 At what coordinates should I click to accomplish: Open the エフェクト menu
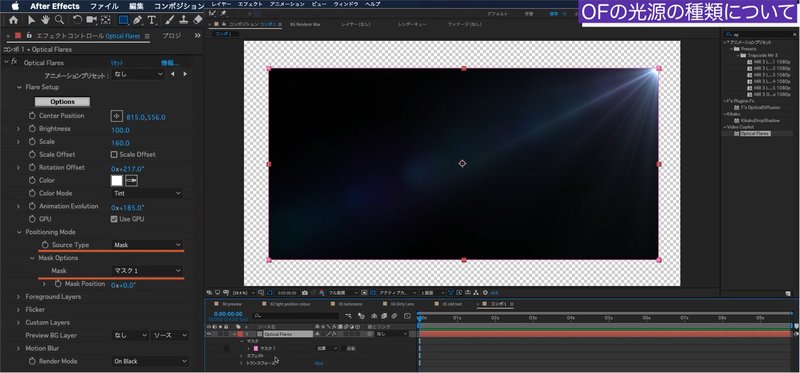tap(251, 4)
